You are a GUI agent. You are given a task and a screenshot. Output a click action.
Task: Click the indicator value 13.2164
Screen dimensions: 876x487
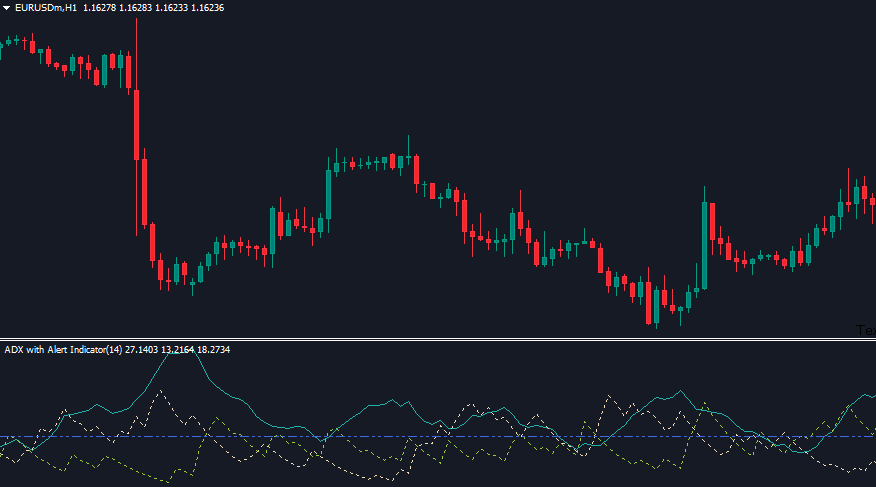pyautogui.click(x=177, y=350)
